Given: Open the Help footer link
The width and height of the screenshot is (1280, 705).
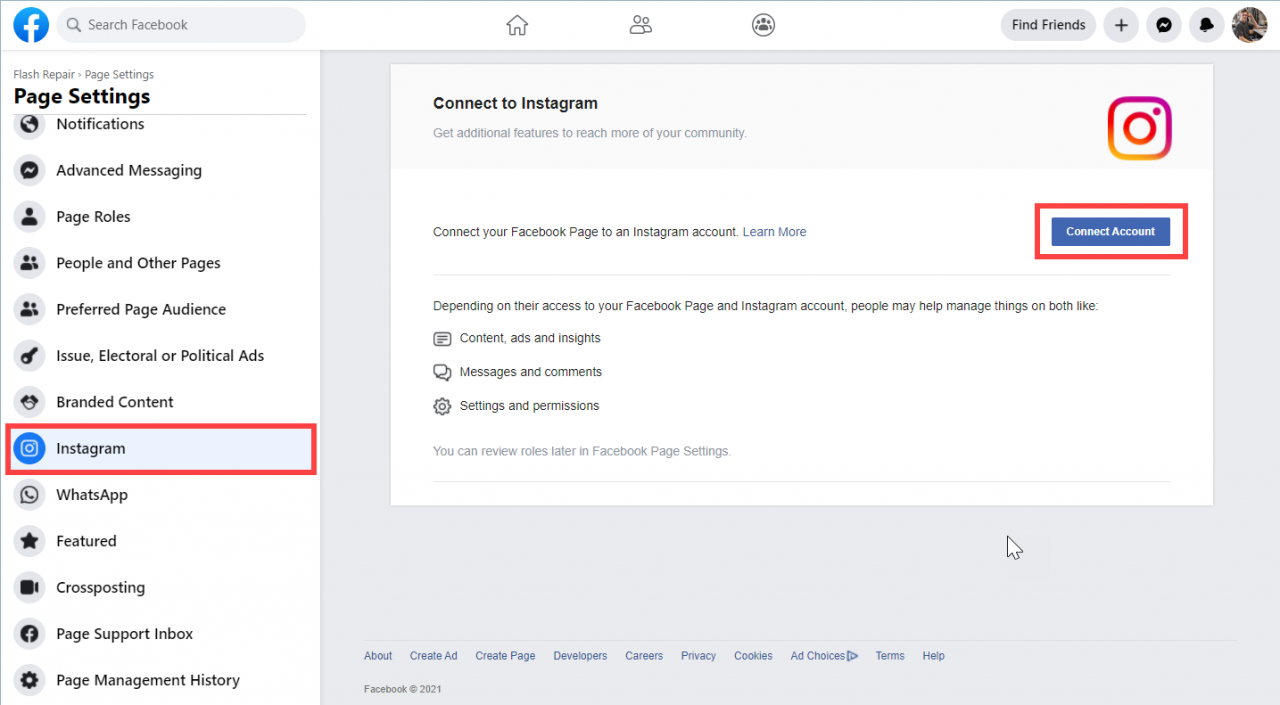Looking at the screenshot, I should coord(933,656).
